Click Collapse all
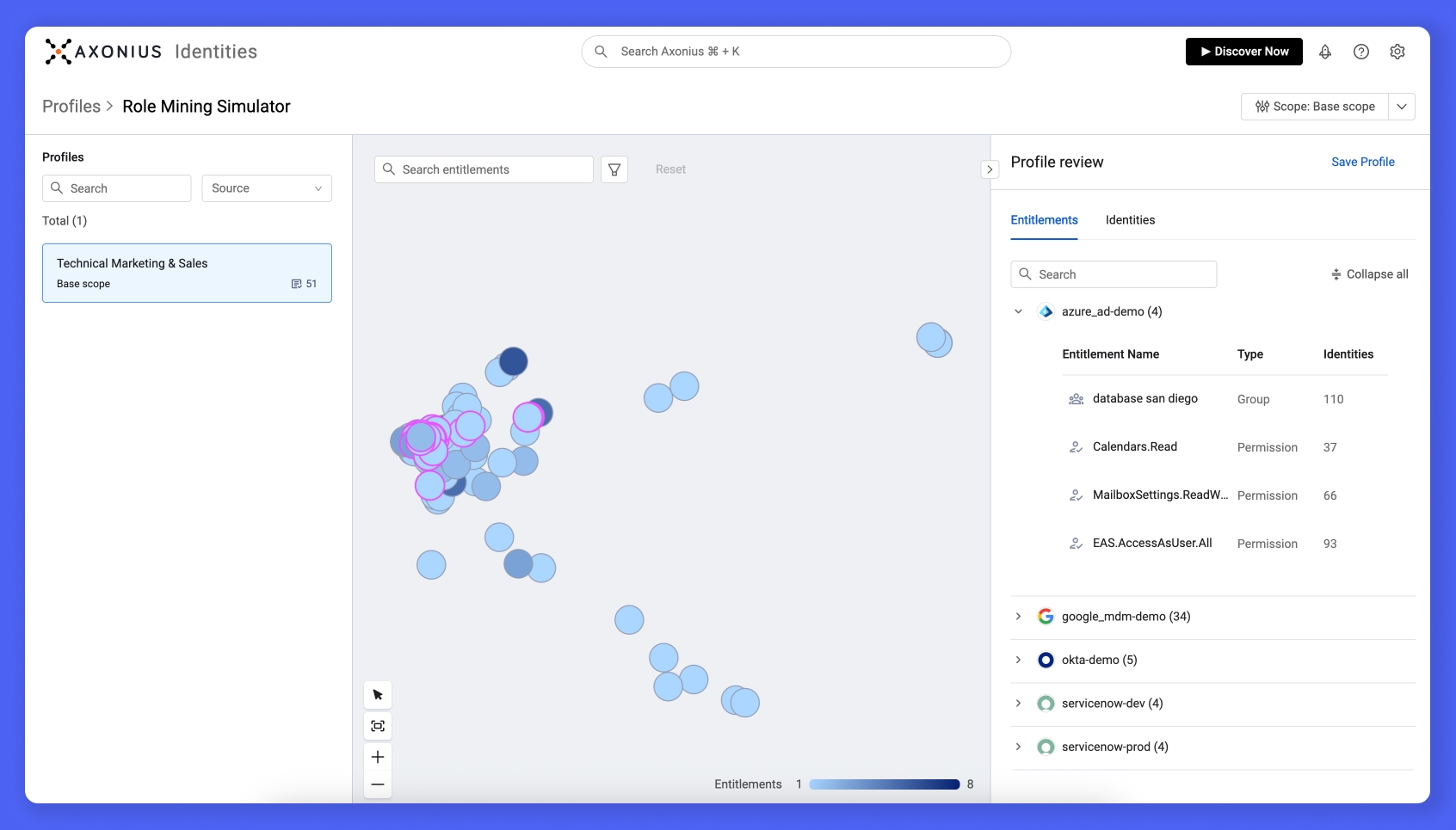 point(1369,274)
